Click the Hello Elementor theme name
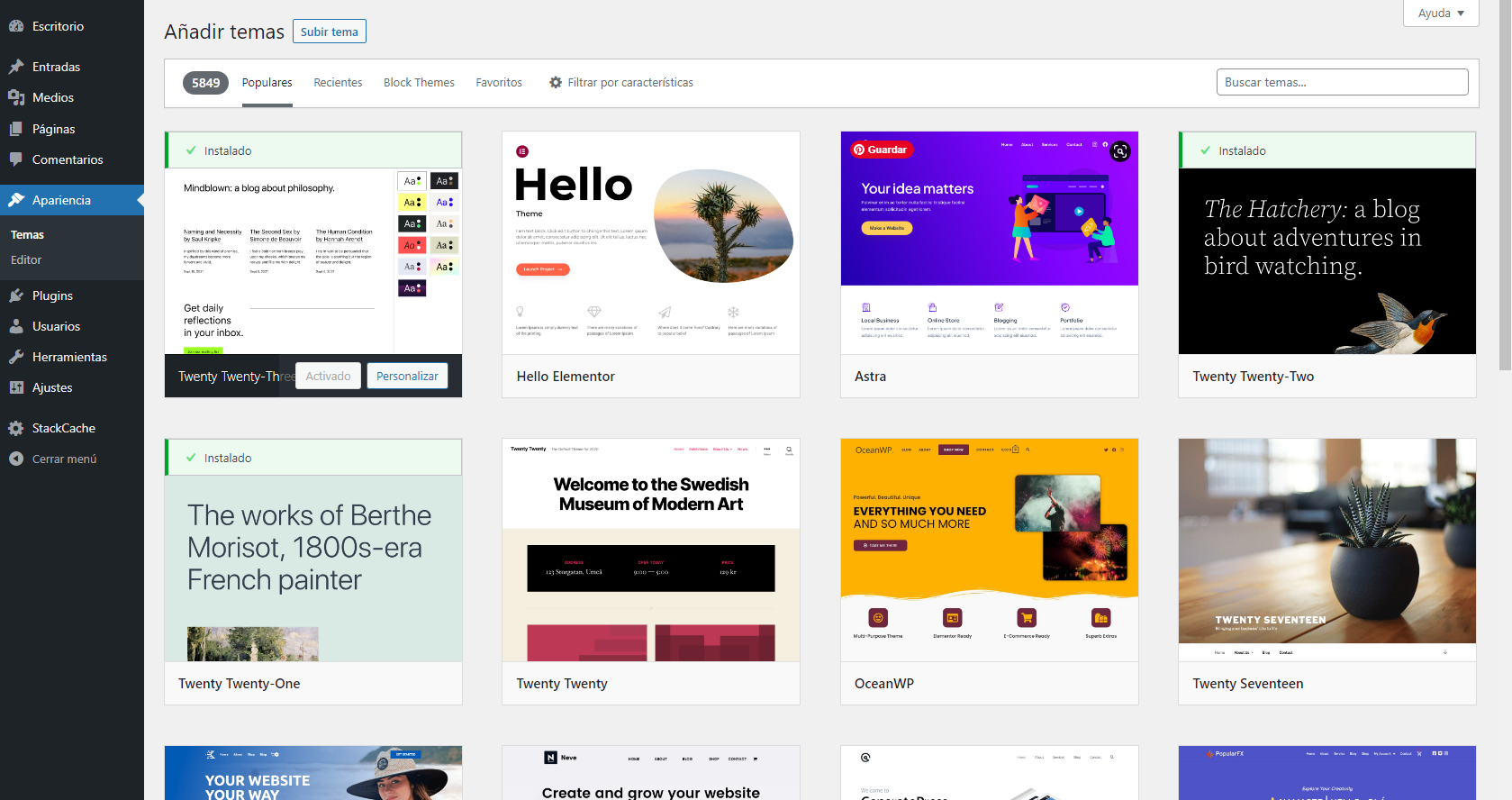 click(x=566, y=377)
